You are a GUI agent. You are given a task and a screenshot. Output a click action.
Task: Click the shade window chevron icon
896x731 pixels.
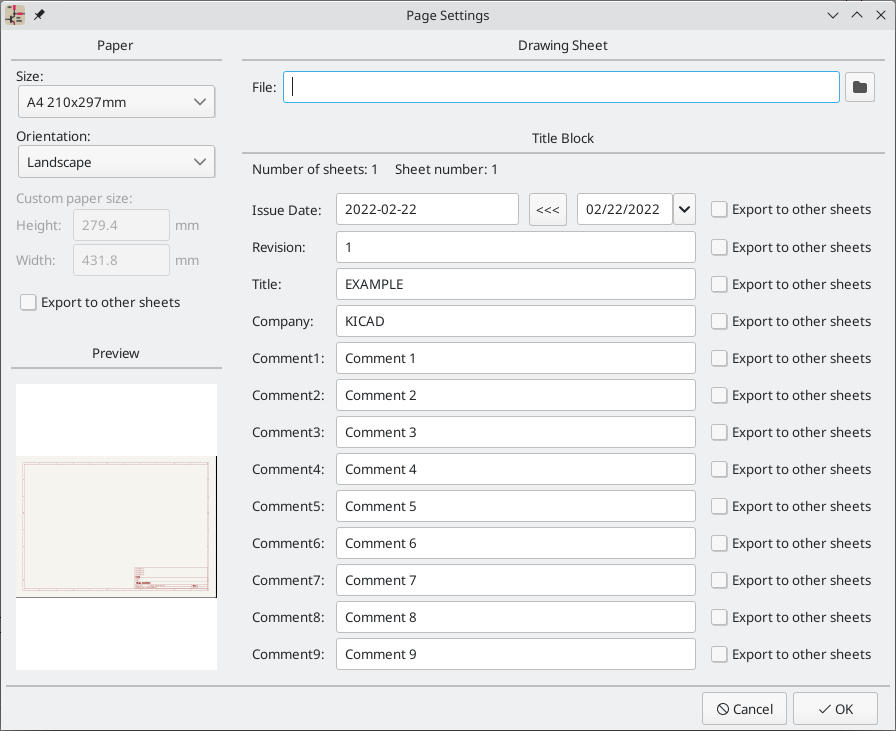click(833, 15)
